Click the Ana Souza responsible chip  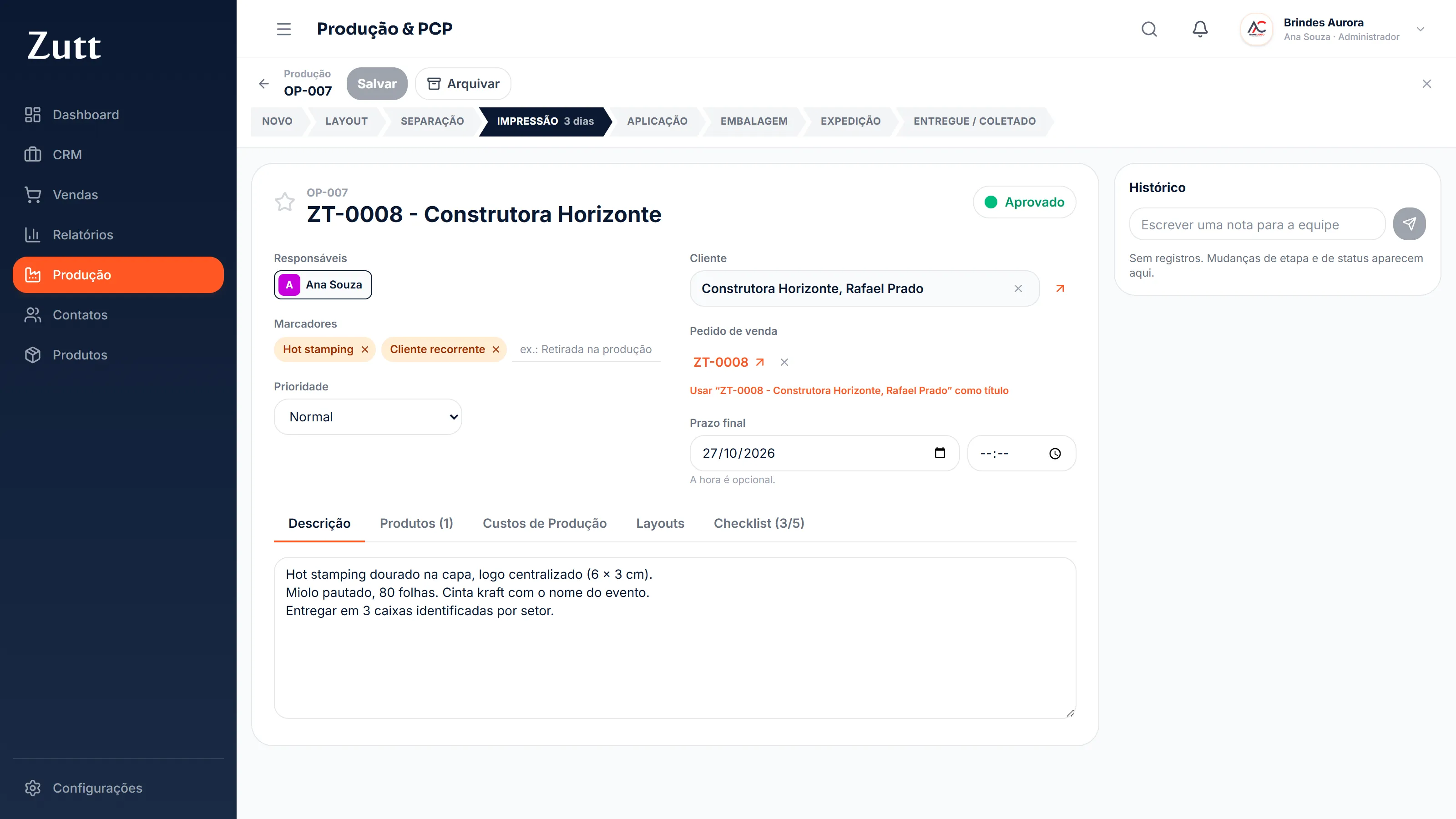click(x=323, y=285)
